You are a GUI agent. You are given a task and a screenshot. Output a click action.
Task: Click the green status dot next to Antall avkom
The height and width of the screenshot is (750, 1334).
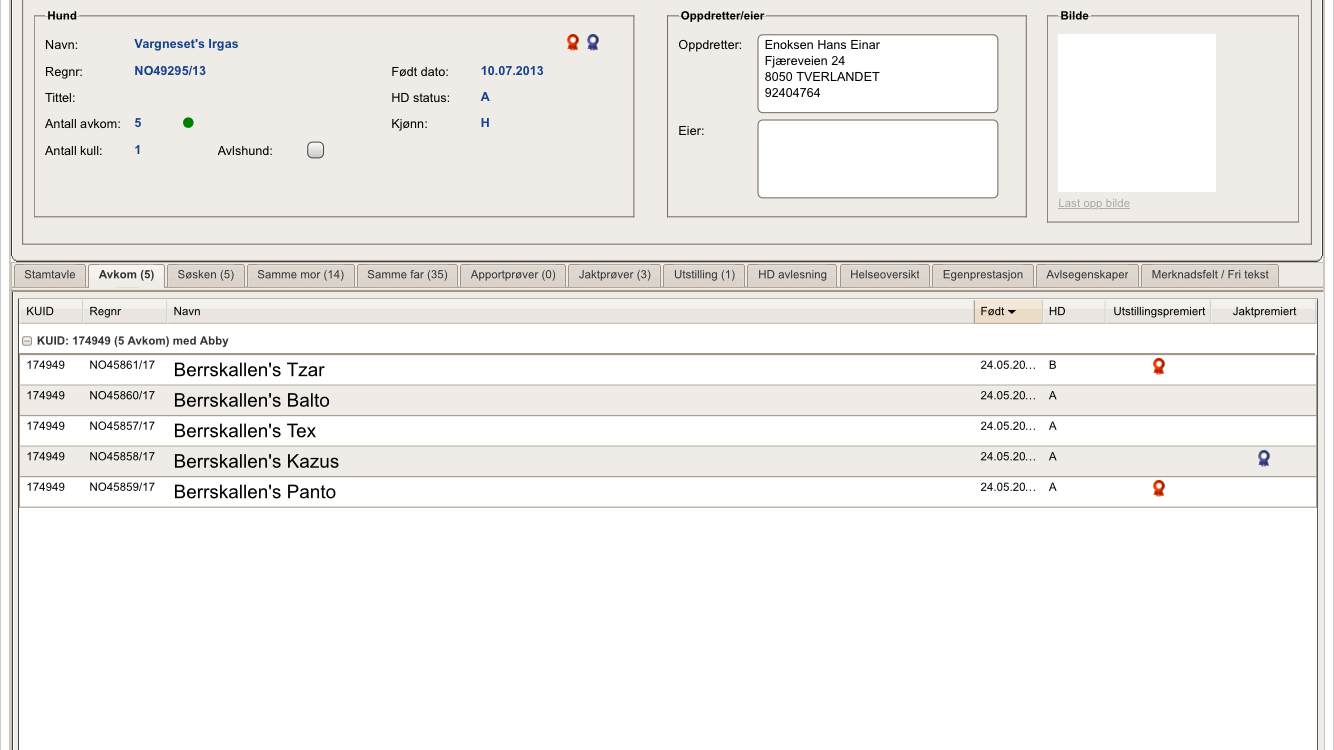[188, 123]
